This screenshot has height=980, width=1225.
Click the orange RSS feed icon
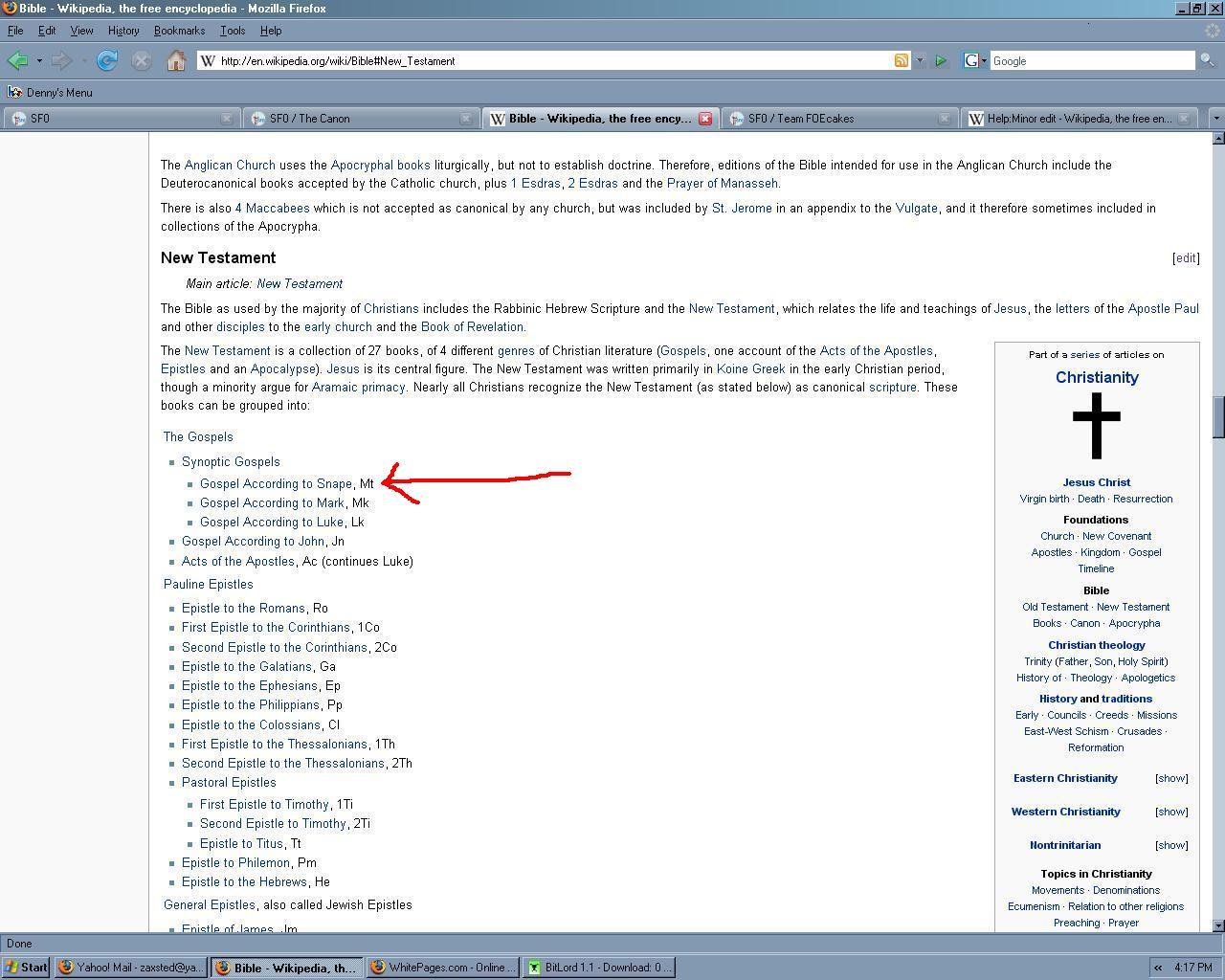901,60
